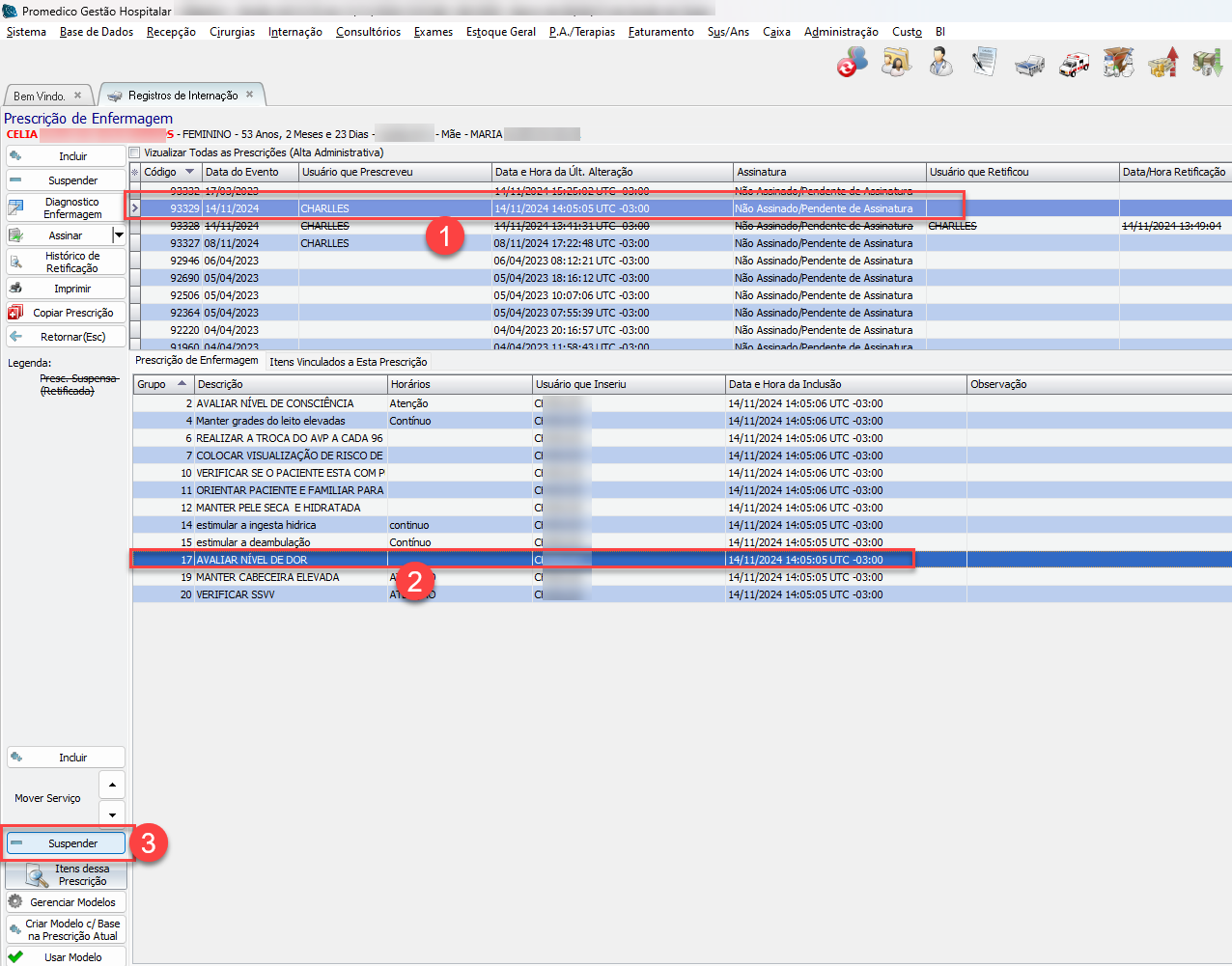Open the Assinar button dropdown arrow
The image size is (1232, 966).
119,235
